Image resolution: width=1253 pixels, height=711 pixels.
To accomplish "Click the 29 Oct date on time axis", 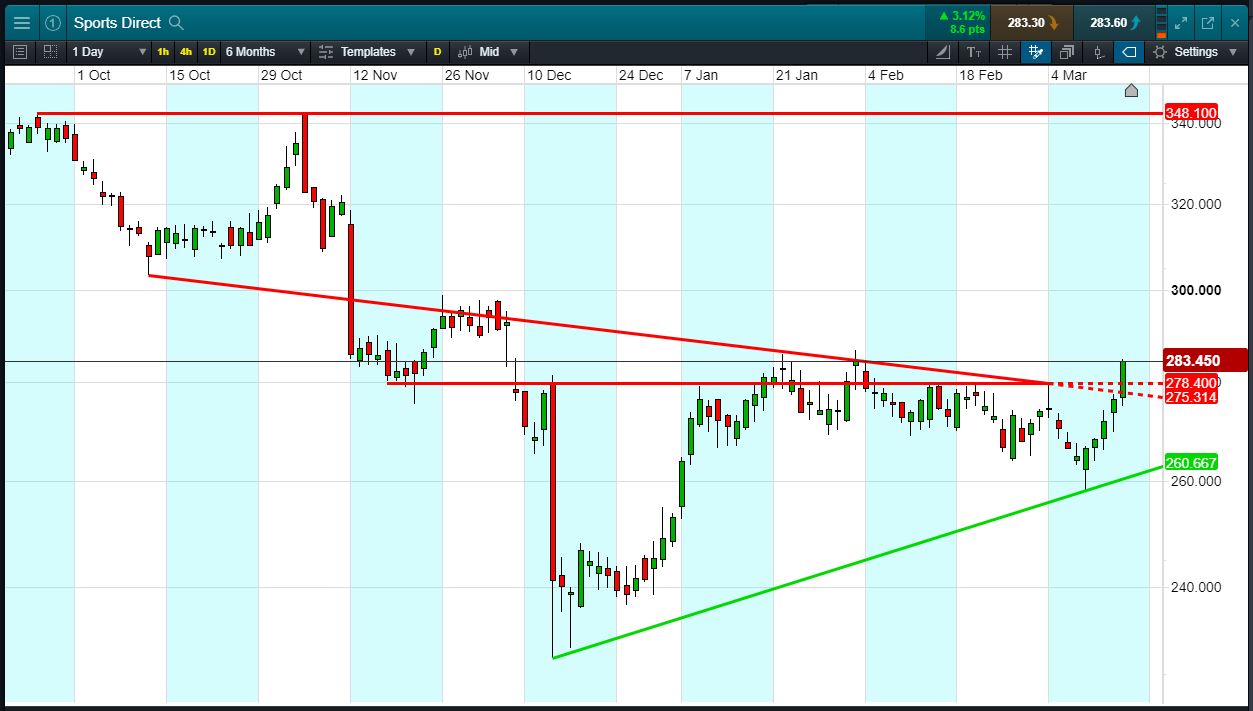I will (281, 75).
